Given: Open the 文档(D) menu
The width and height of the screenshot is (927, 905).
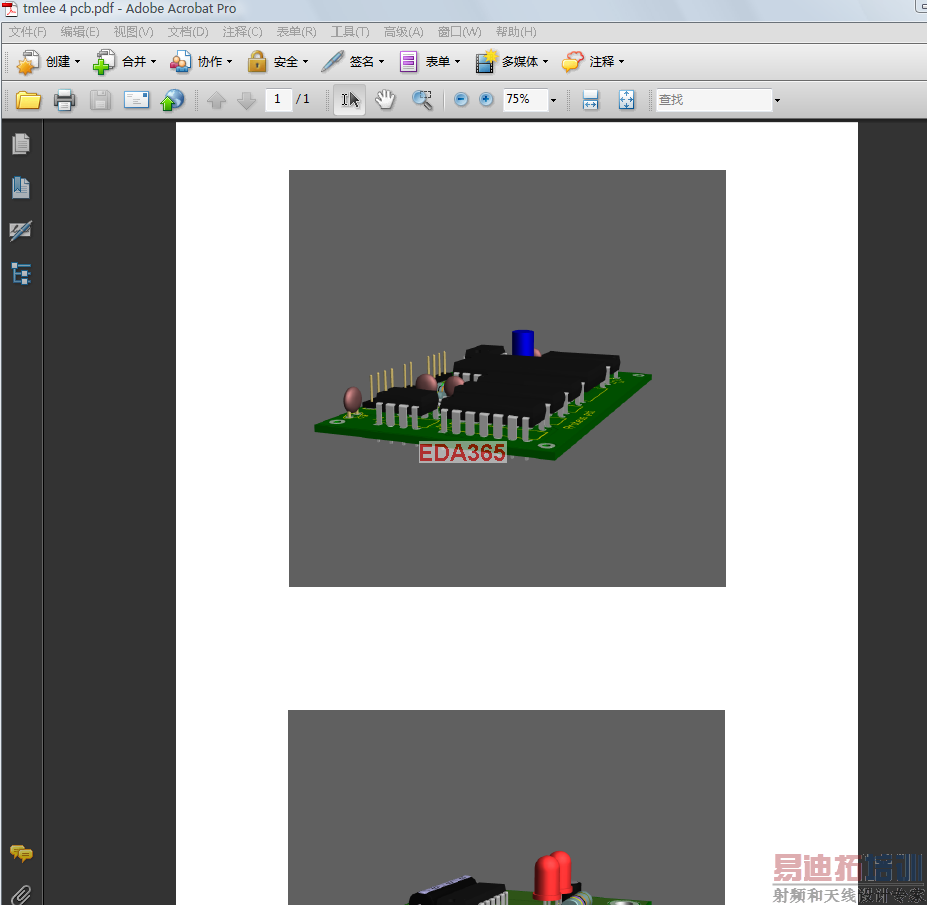Looking at the screenshot, I should 187,32.
